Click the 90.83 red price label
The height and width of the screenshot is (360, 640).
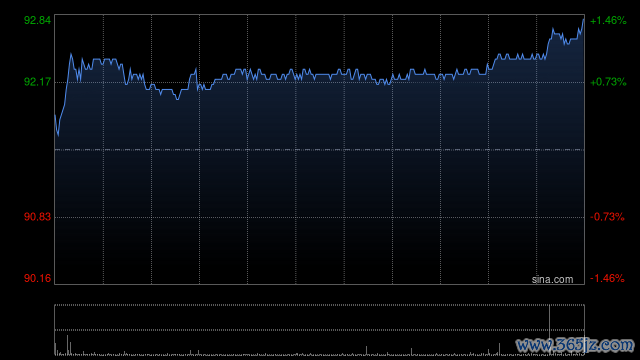click(x=37, y=216)
